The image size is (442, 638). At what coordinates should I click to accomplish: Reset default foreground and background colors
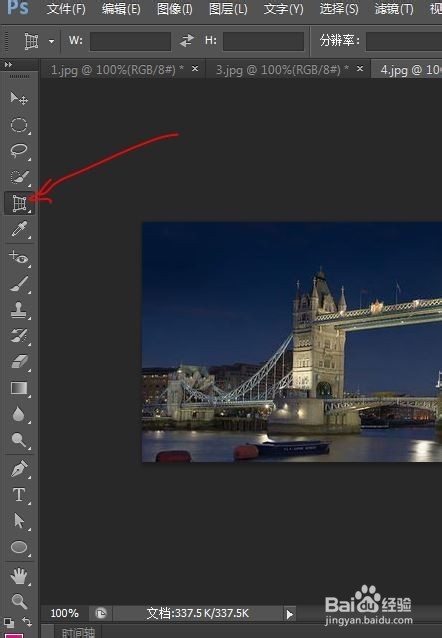click(8, 622)
